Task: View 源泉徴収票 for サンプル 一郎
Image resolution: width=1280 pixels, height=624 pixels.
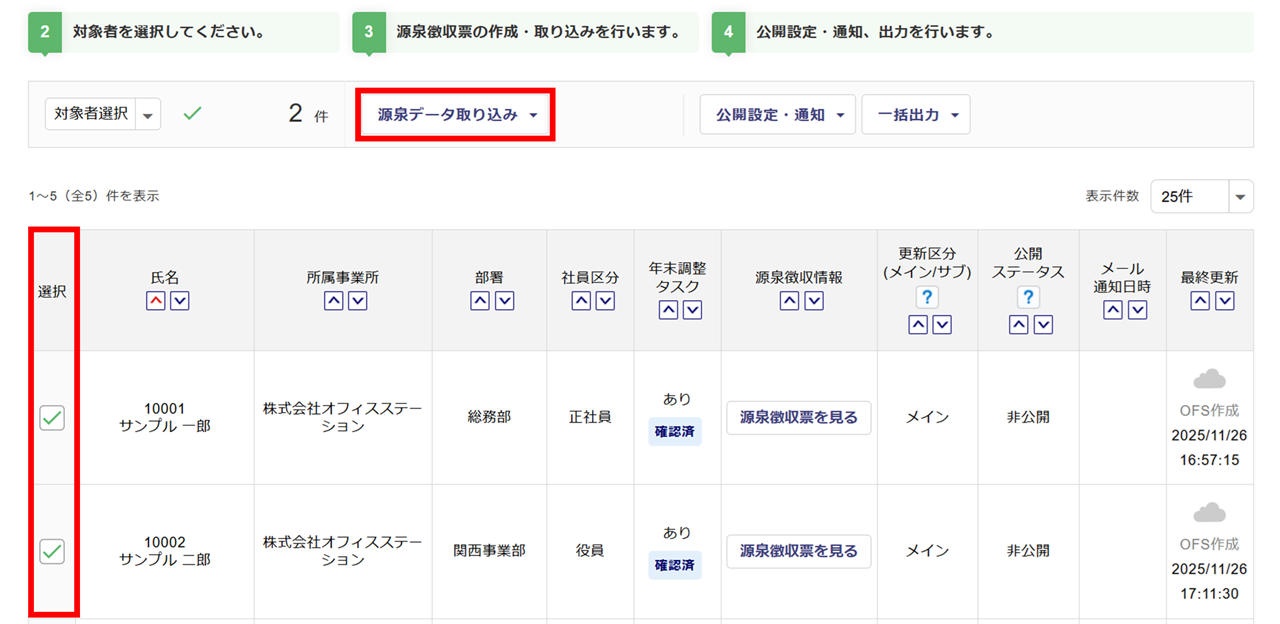Action: tap(798, 418)
